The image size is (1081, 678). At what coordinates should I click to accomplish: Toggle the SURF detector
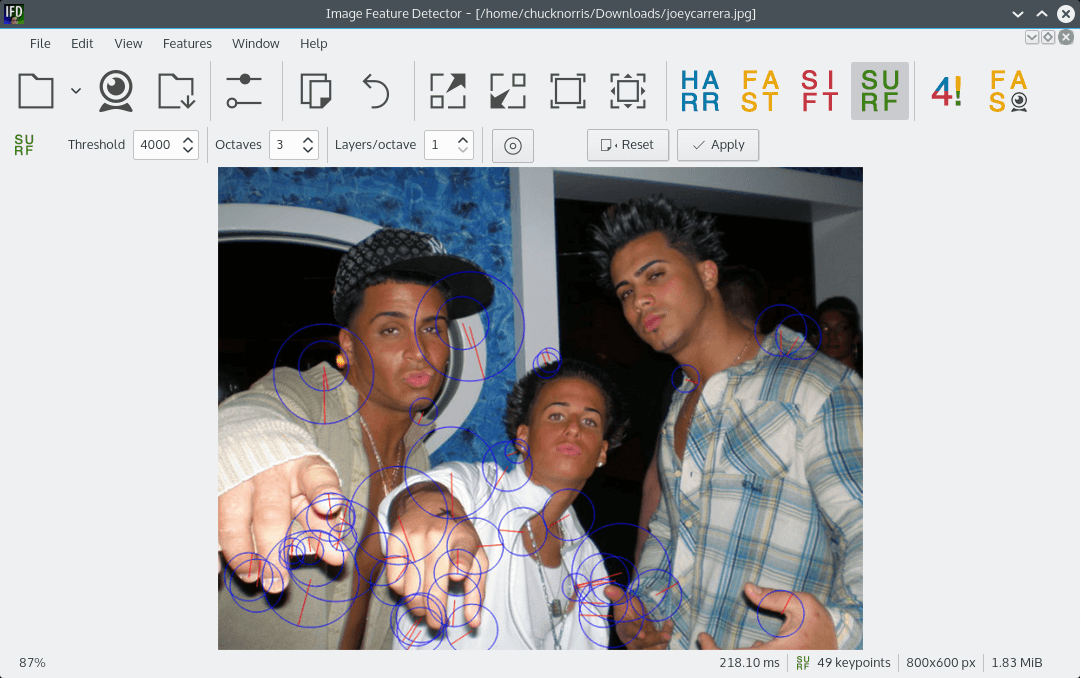879,90
